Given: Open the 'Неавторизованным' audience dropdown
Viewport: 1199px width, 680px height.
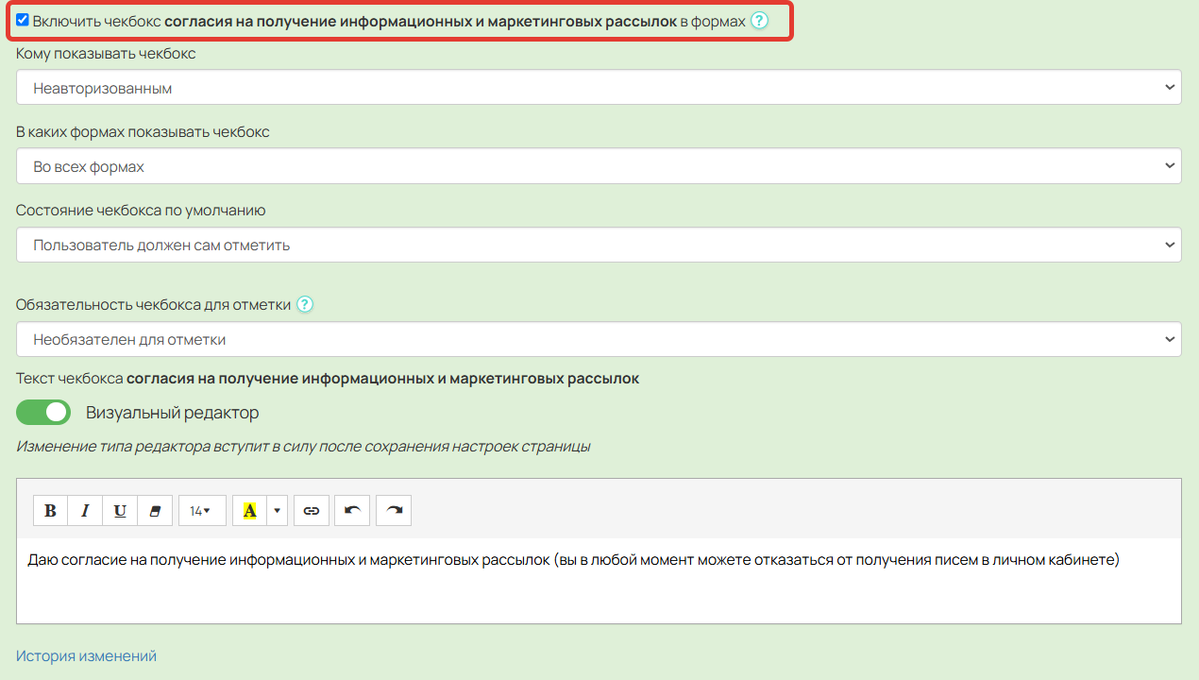Looking at the screenshot, I should 599,87.
